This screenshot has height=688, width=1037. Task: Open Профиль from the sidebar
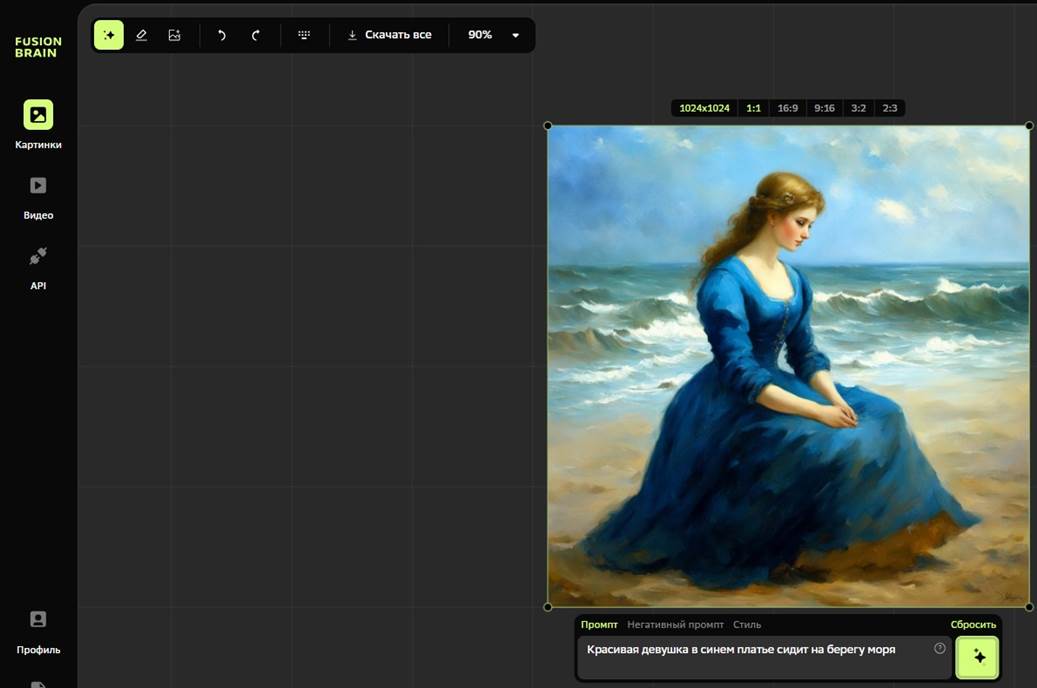coord(38,630)
